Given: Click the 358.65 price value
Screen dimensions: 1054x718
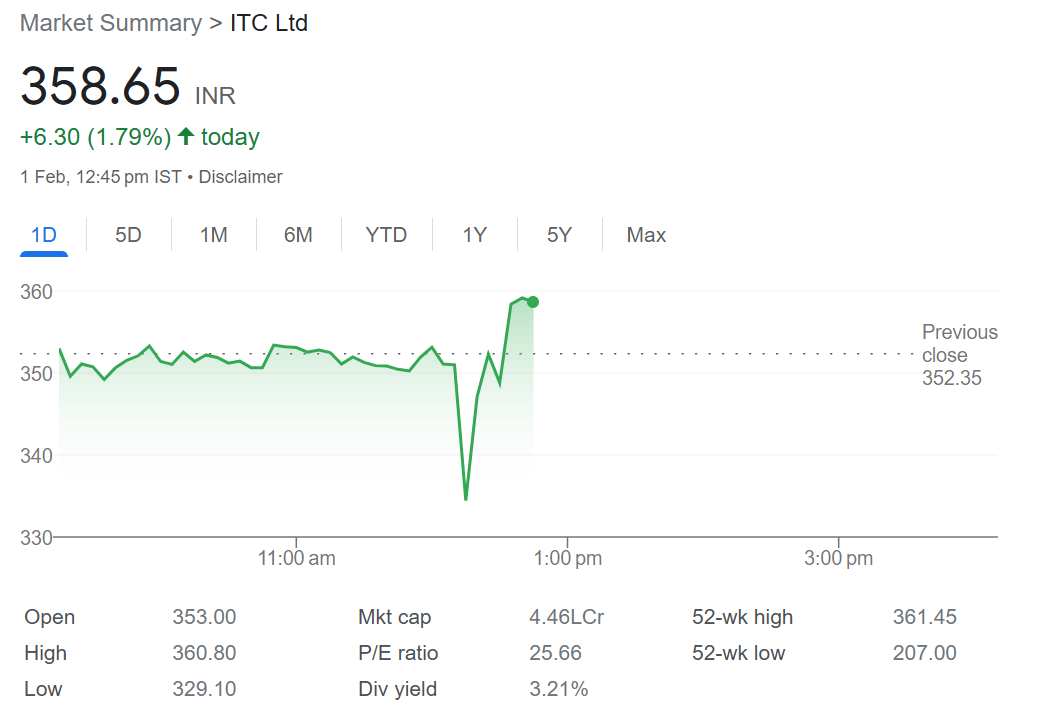Looking at the screenshot, I should [100, 86].
